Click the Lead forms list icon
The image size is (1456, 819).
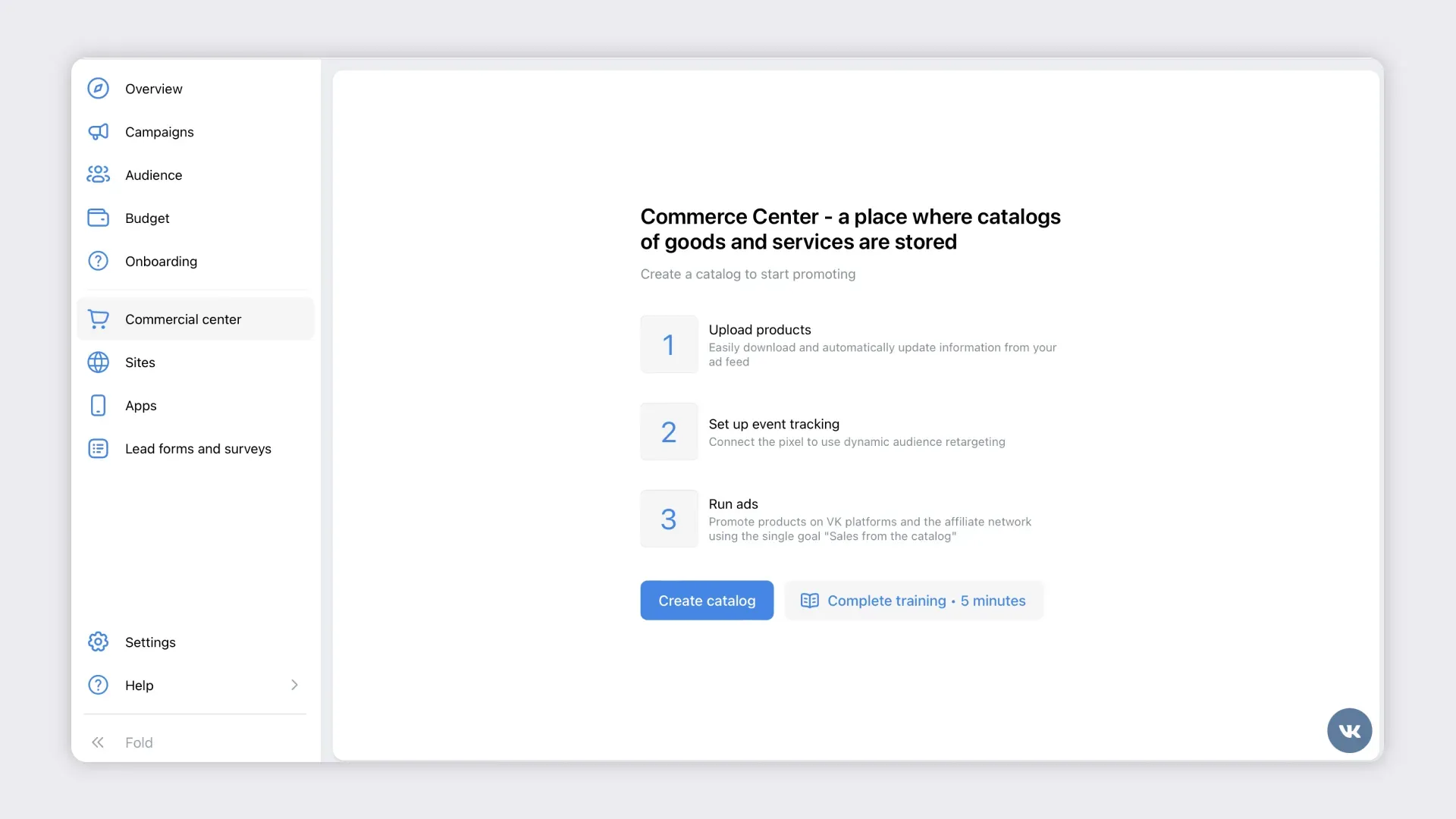pyautogui.click(x=98, y=449)
